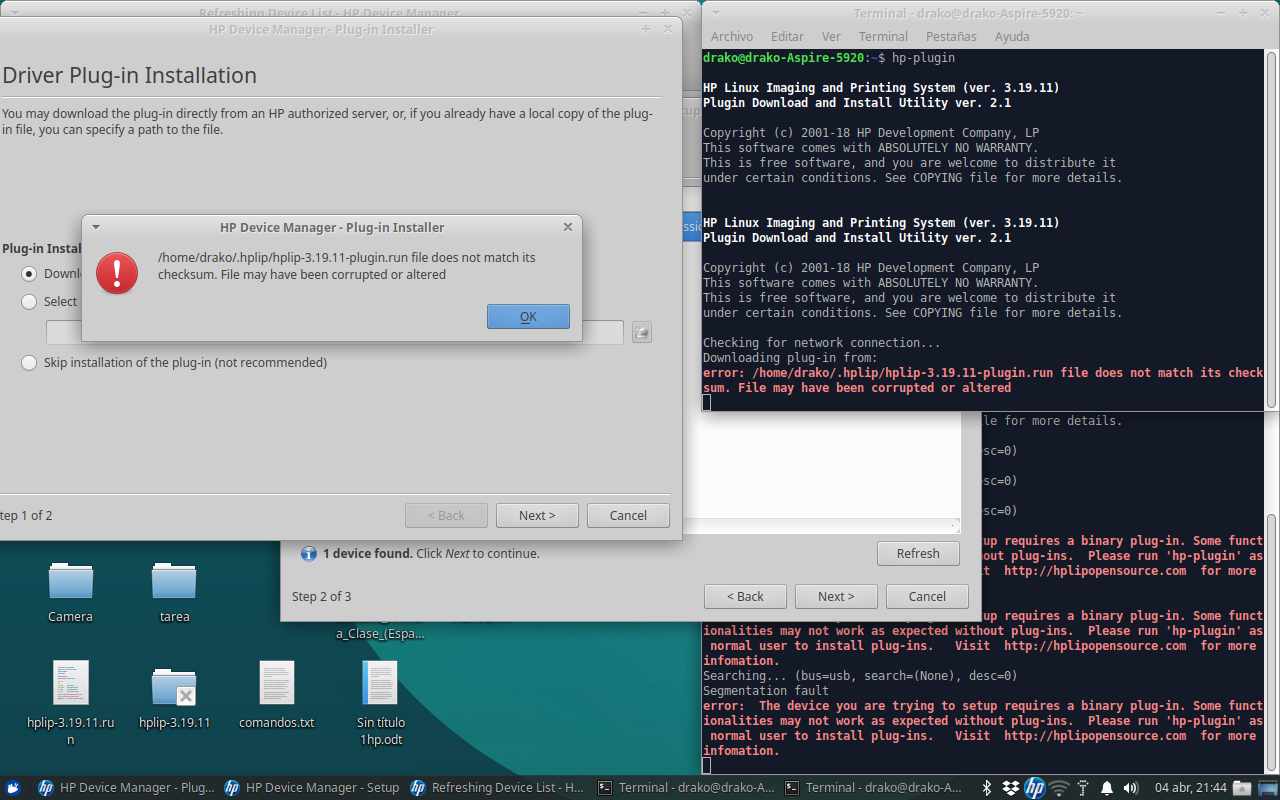Open the Ayuda menu in Terminal
Image resolution: width=1280 pixels, height=800 pixels.
point(1012,37)
